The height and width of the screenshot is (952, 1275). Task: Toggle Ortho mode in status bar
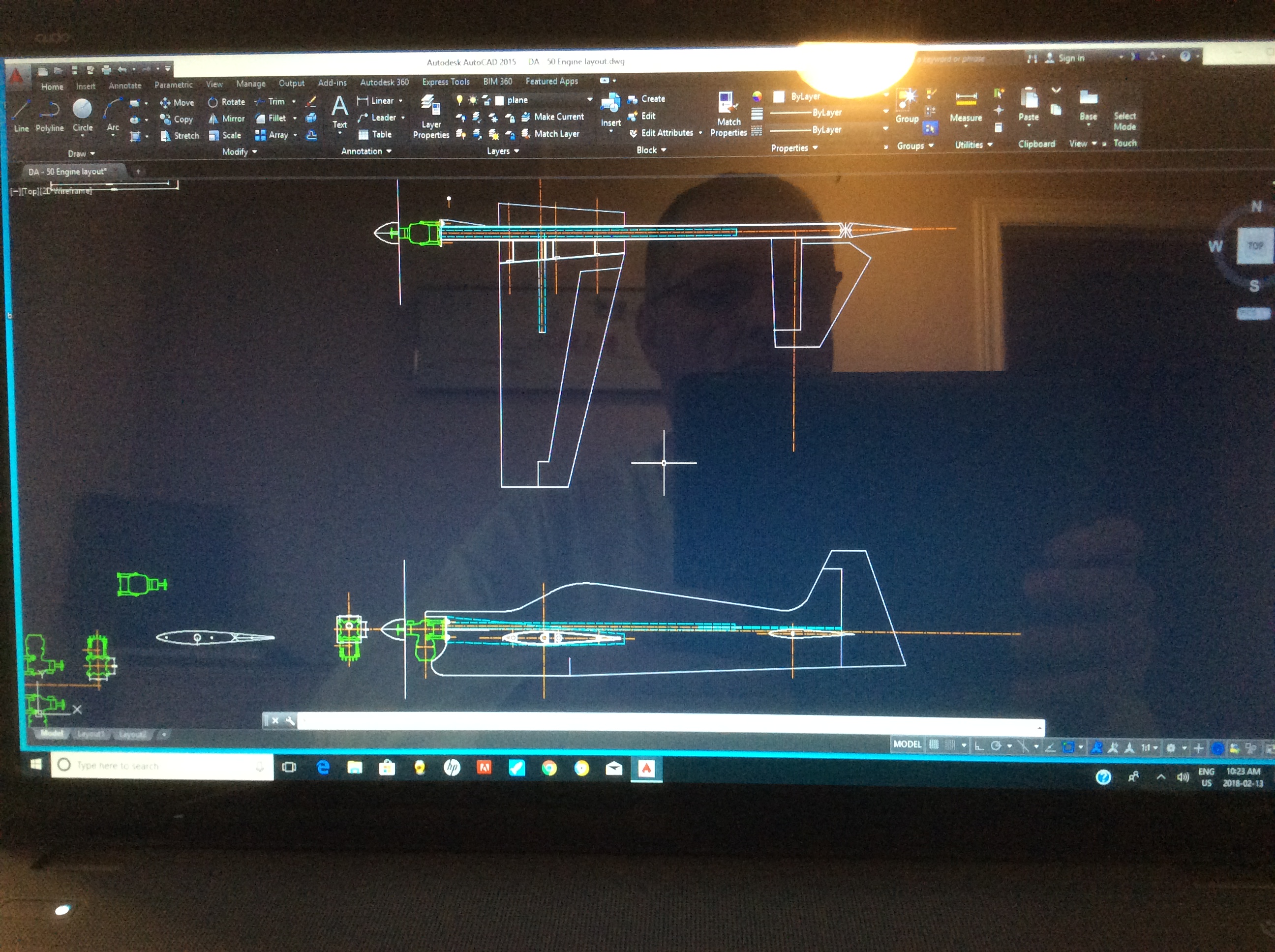979,746
